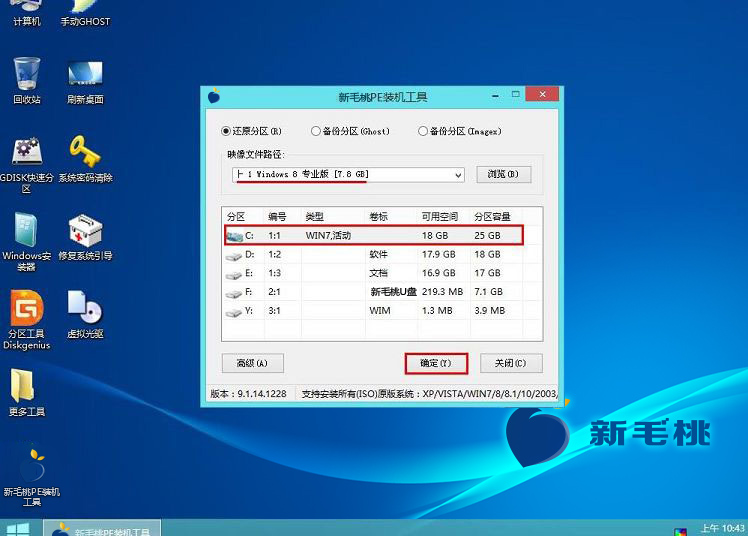Click the colorful system tray icon
The height and width of the screenshot is (536, 748).
680,531
